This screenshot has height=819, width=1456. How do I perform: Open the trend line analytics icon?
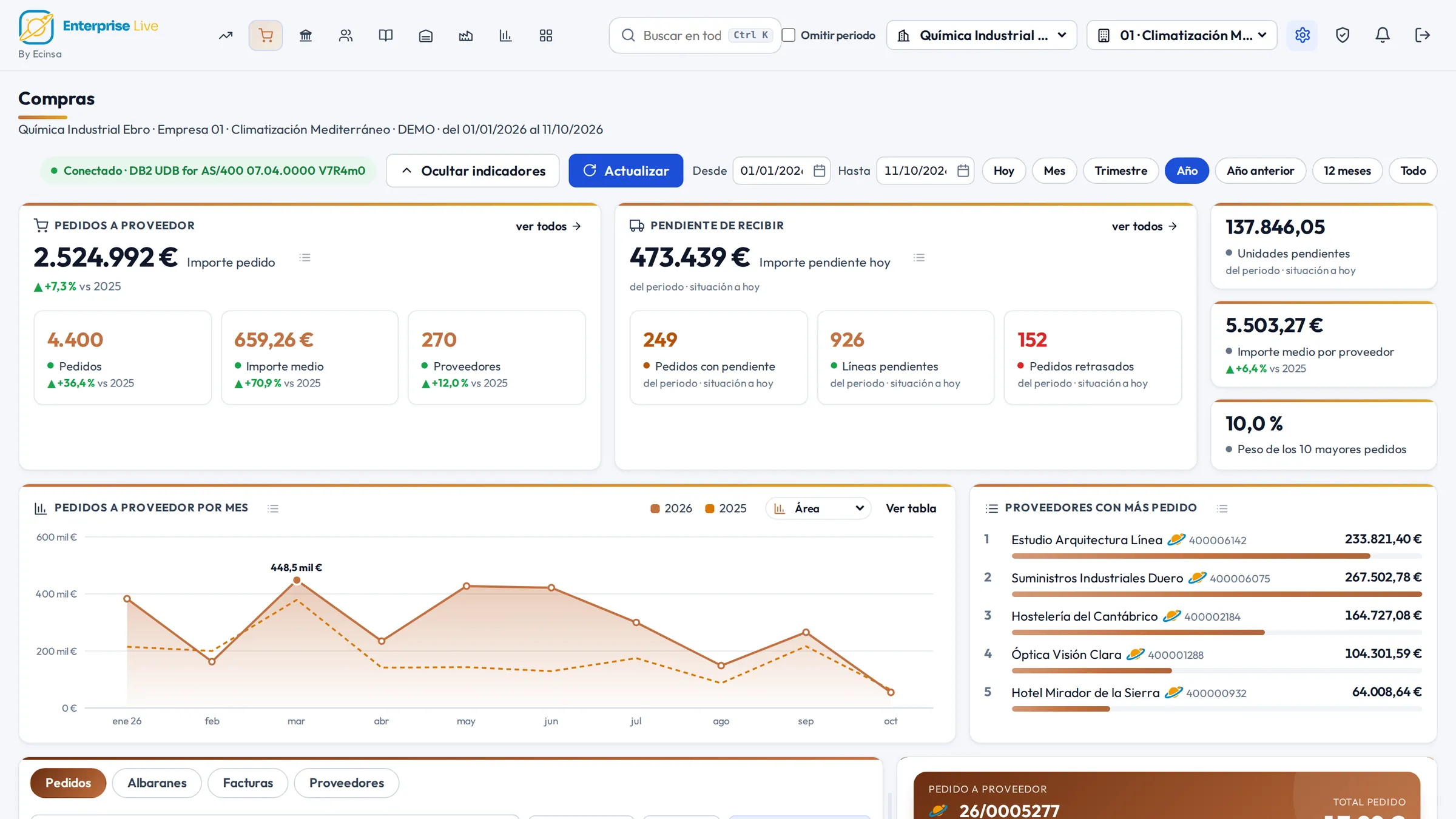point(226,35)
